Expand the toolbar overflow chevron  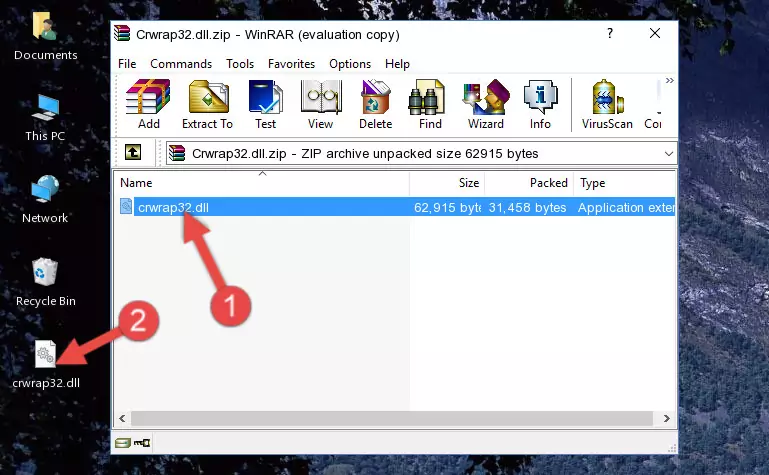pyautogui.click(x=669, y=80)
